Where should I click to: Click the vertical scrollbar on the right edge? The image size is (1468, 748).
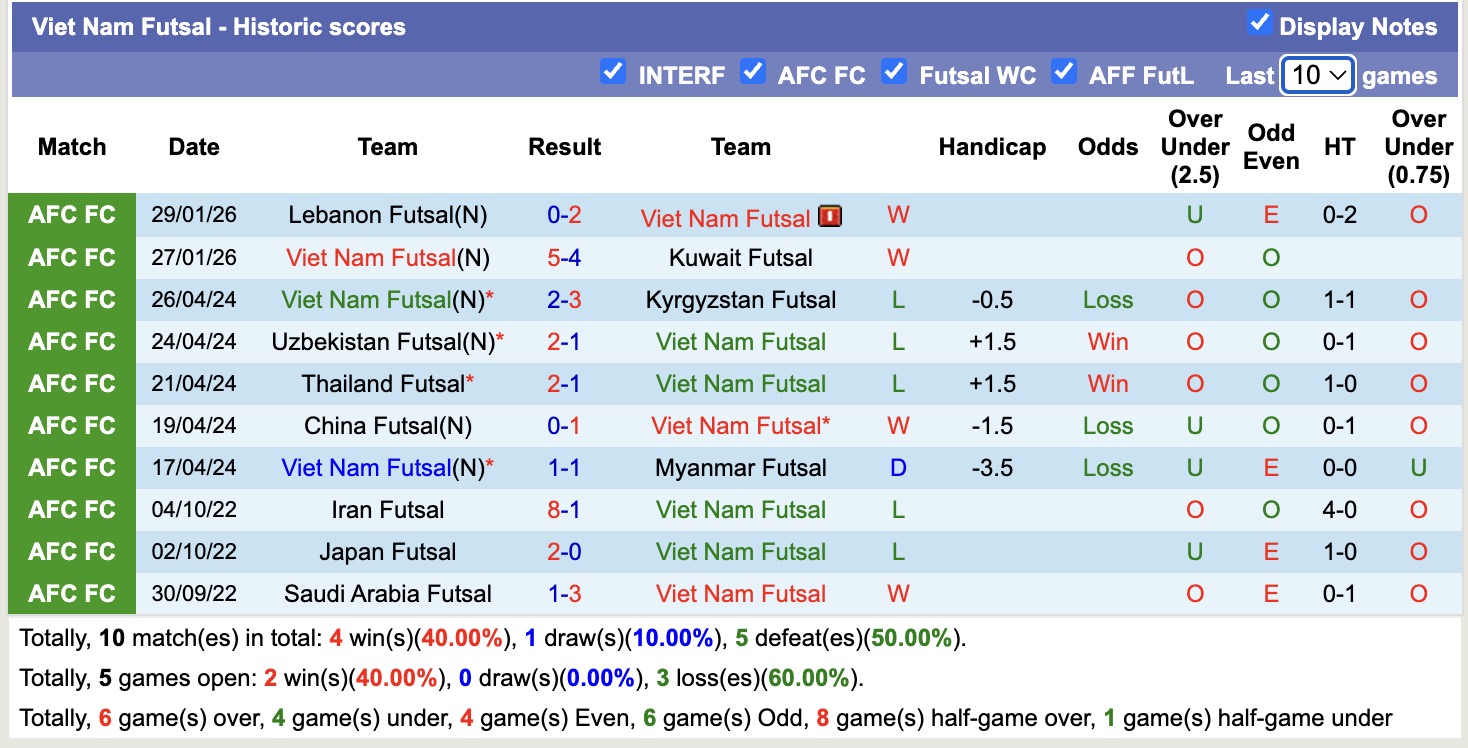point(1462,374)
